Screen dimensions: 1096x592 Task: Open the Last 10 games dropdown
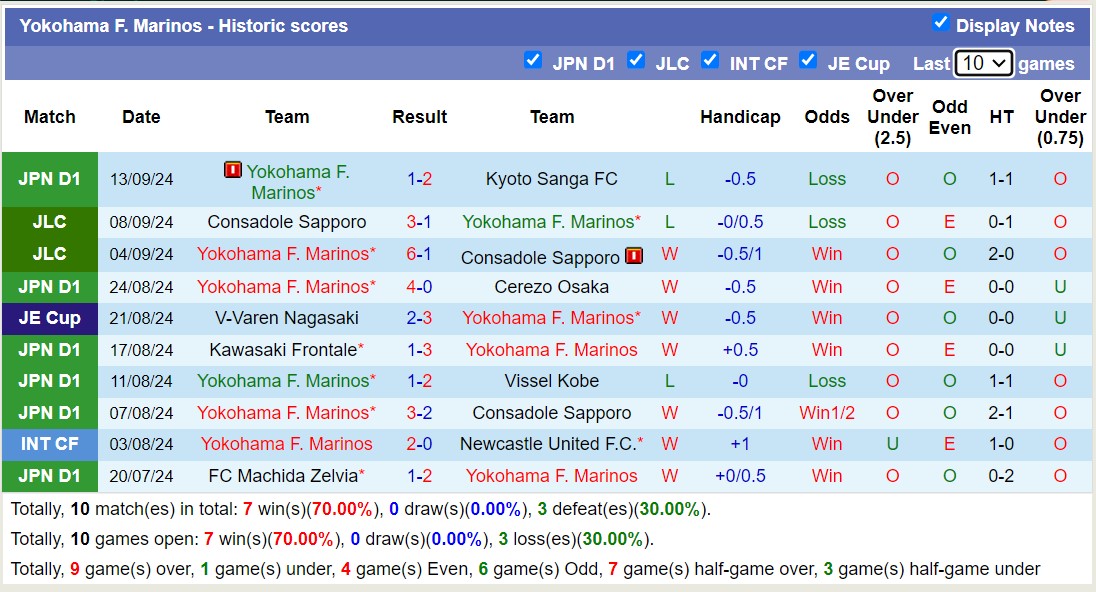coord(984,63)
